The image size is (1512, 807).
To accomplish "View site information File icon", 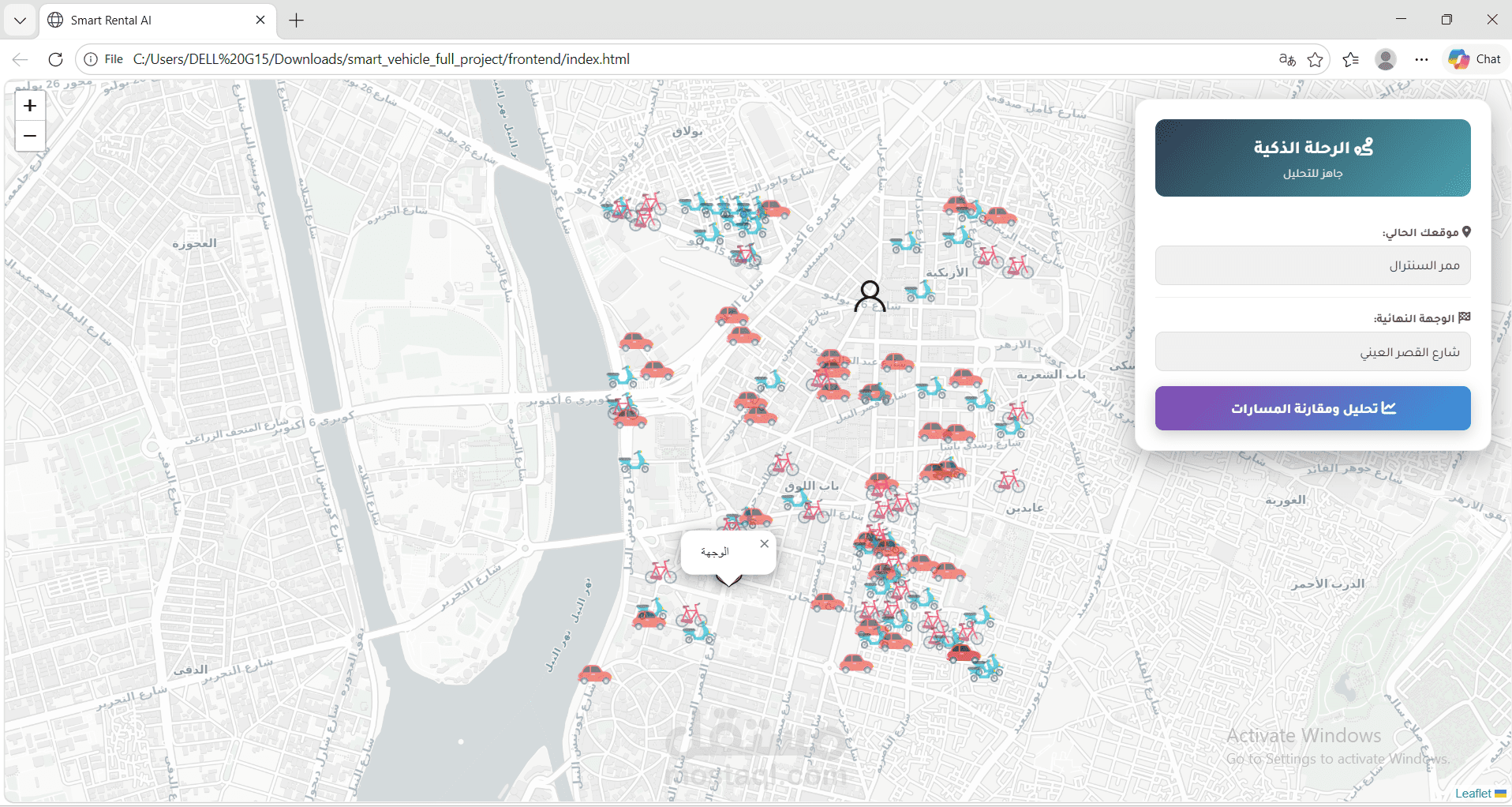I will (103, 59).
